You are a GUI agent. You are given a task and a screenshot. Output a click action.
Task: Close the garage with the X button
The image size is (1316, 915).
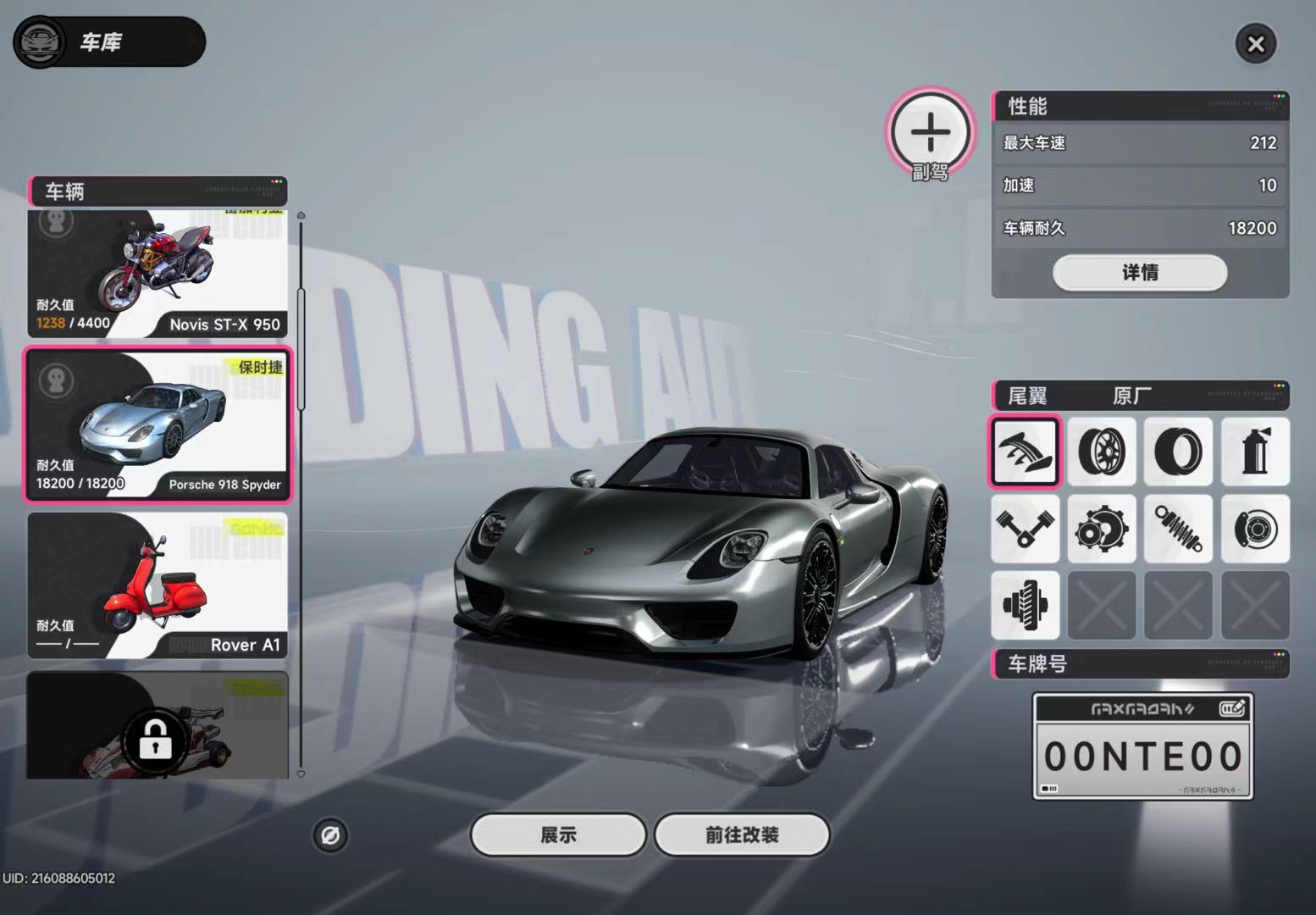click(x=1255, y=43)
